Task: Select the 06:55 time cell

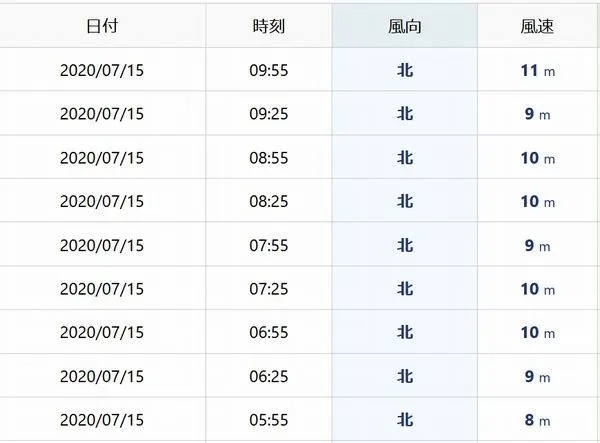Action: point(269,332)
